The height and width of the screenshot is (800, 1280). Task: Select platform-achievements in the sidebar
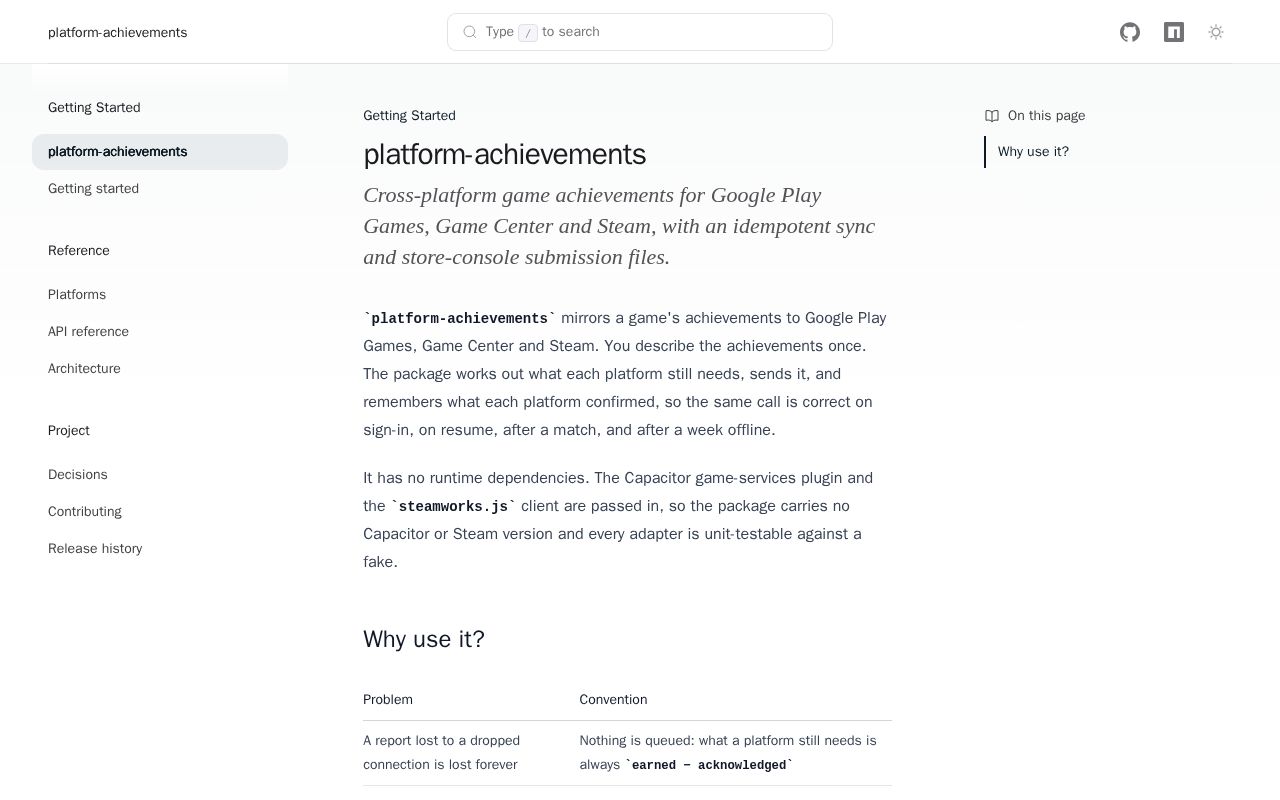160,152
